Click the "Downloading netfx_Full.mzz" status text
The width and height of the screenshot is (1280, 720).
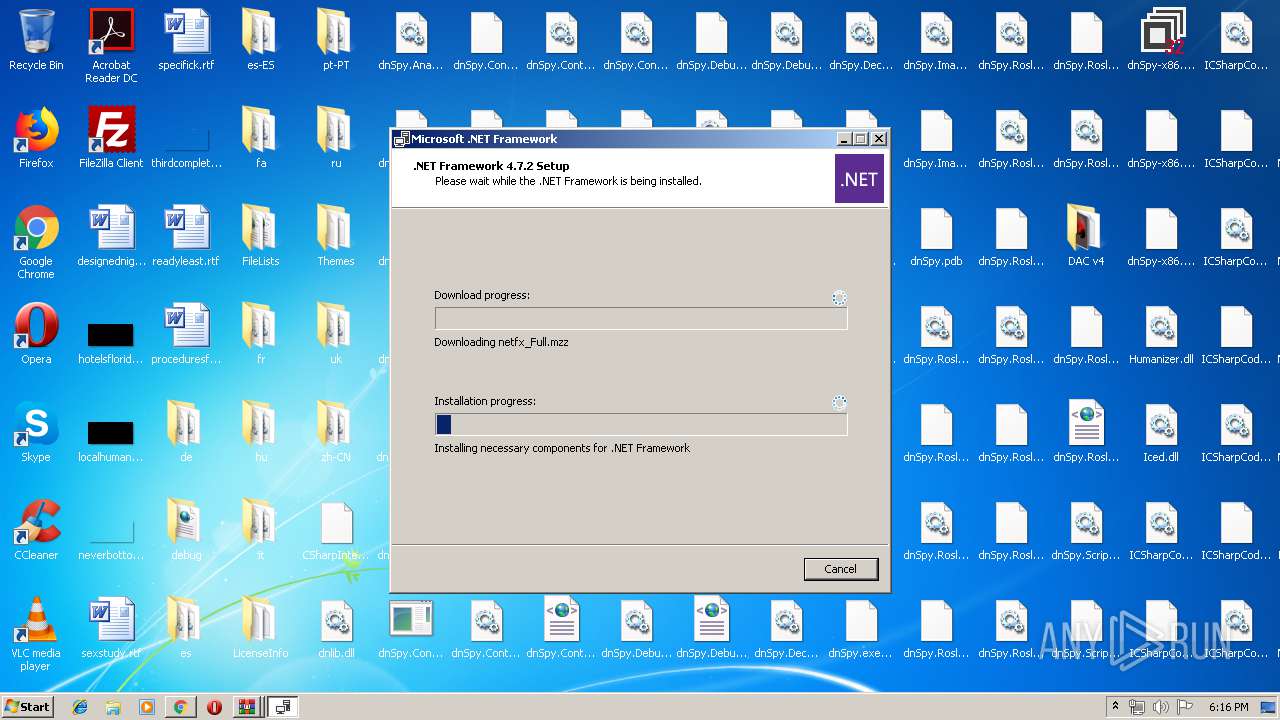501,342
